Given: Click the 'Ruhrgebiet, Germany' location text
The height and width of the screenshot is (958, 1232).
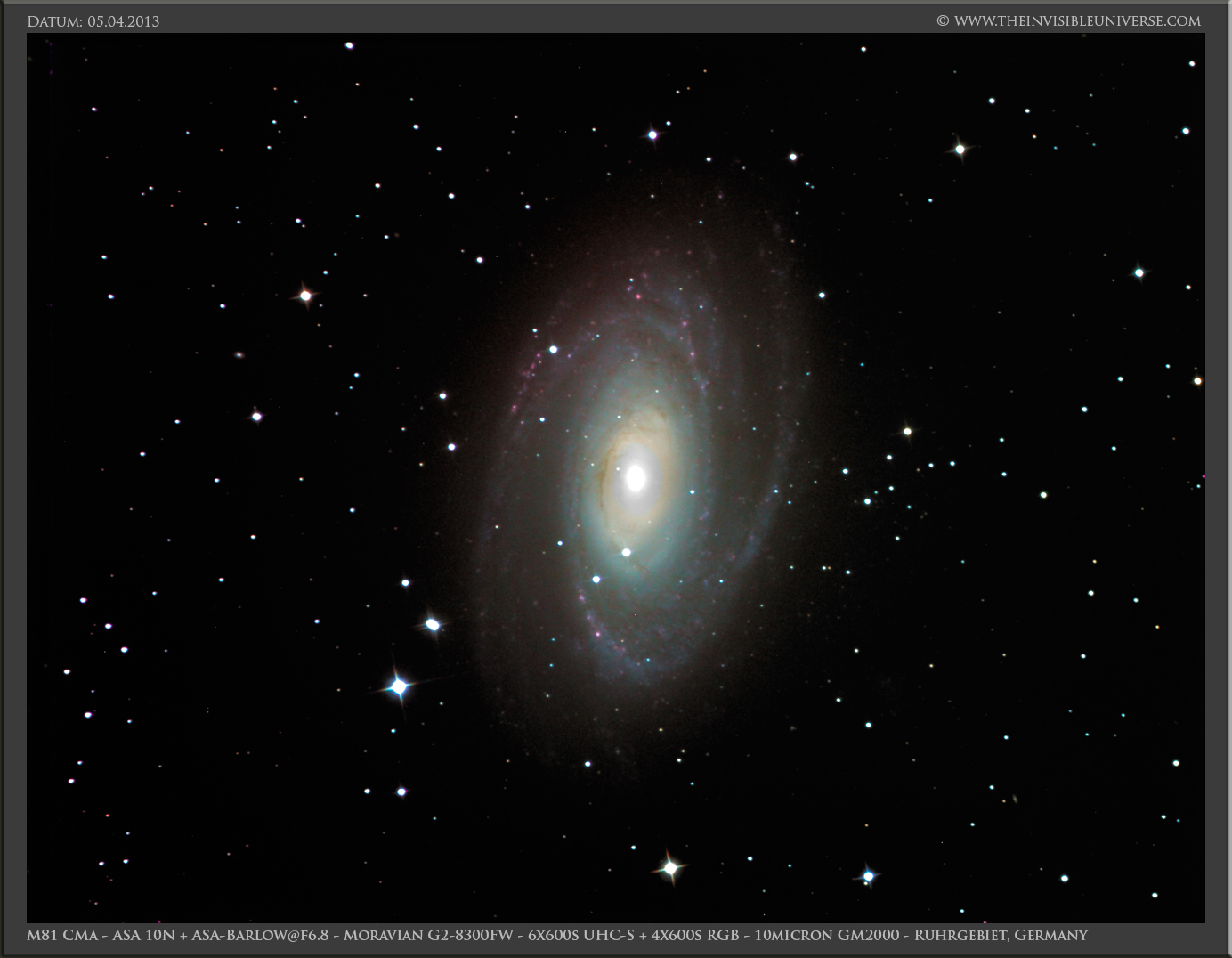Looking at the screenshot, I should [x=1001, y=935].
